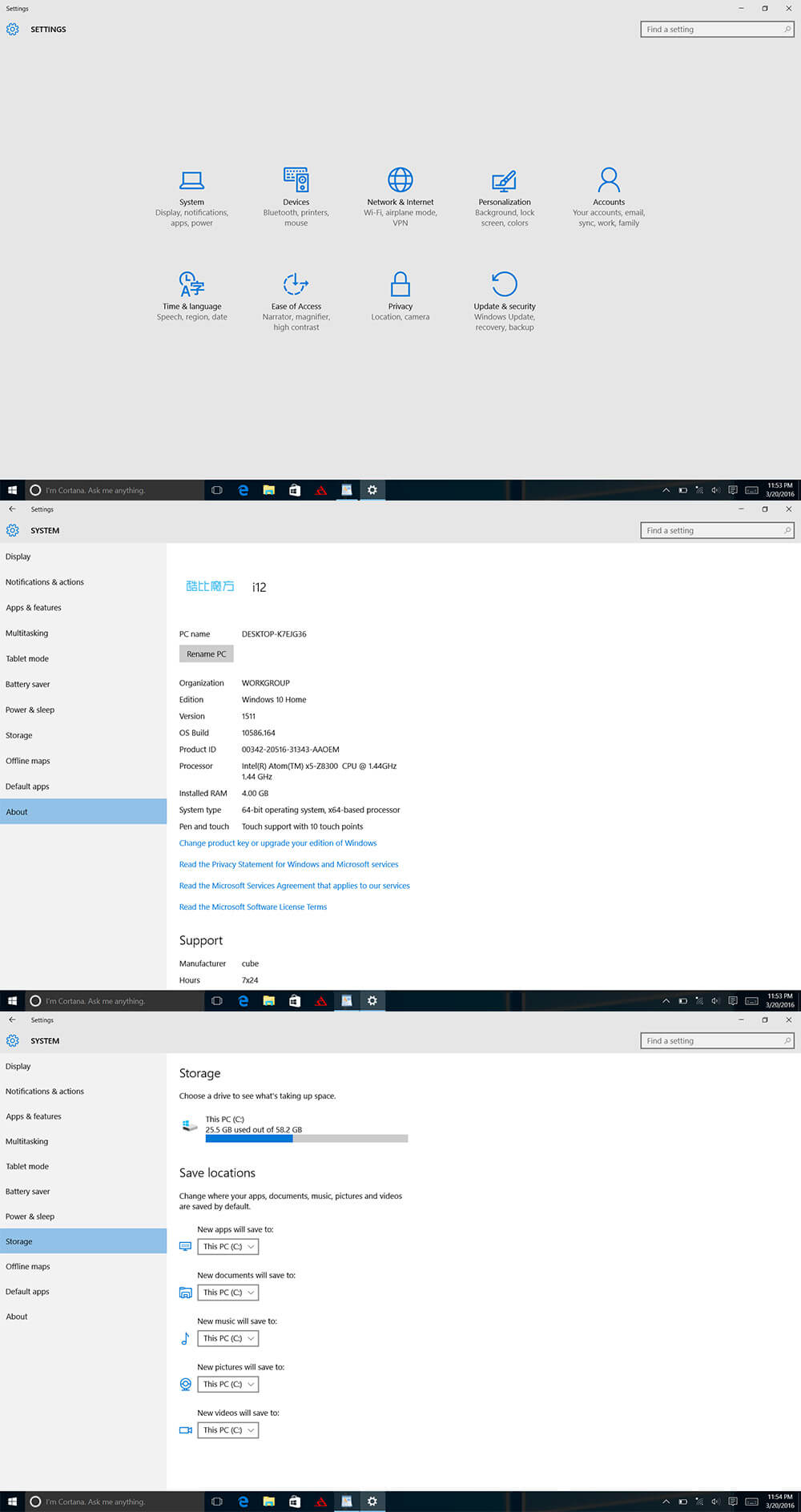Screen dimensions: 801x1512
Task: Open the Ease of Access tile
Action: click(x=296, y=301)
